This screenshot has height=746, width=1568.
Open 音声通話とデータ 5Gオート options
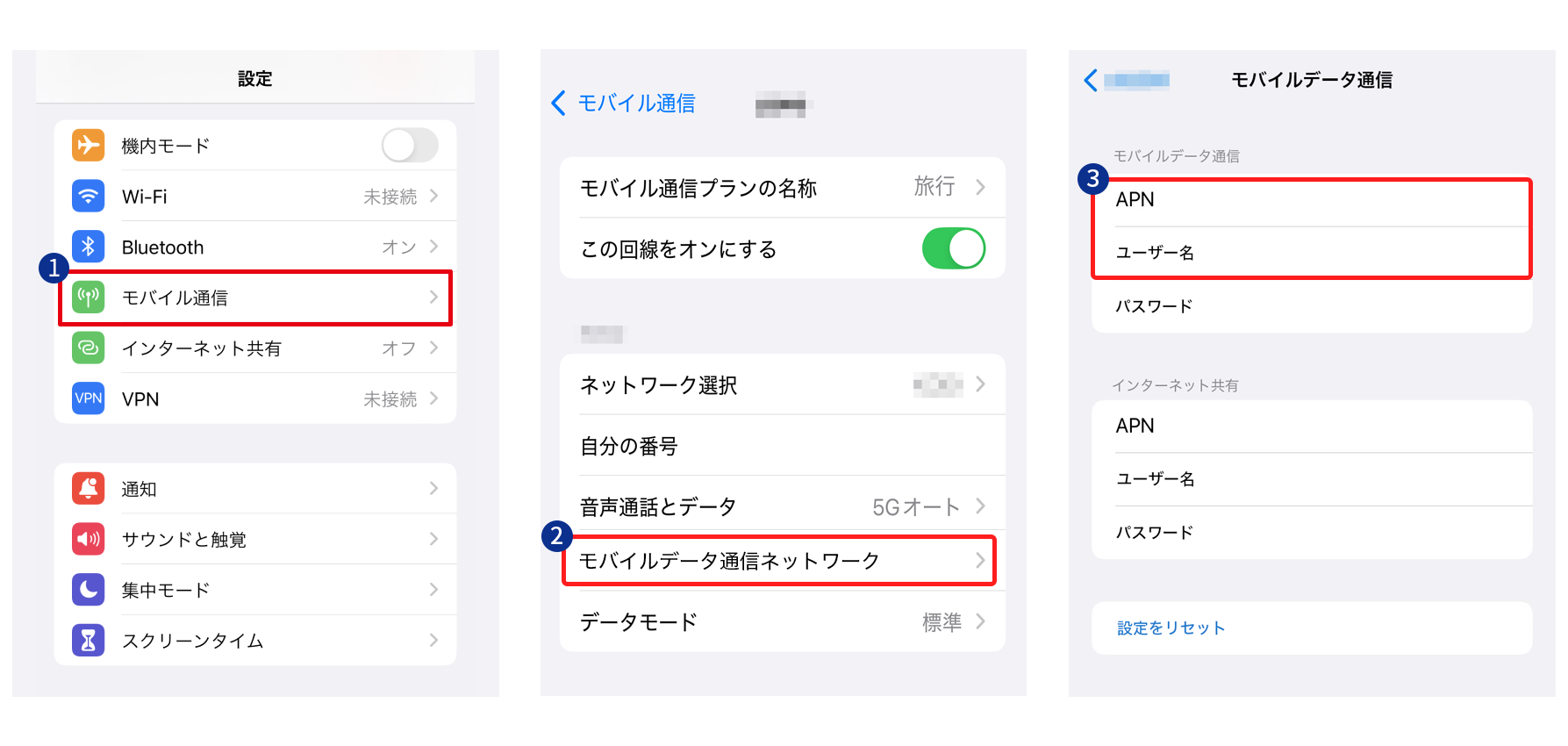pyautogui.click(x=783, y=506)
